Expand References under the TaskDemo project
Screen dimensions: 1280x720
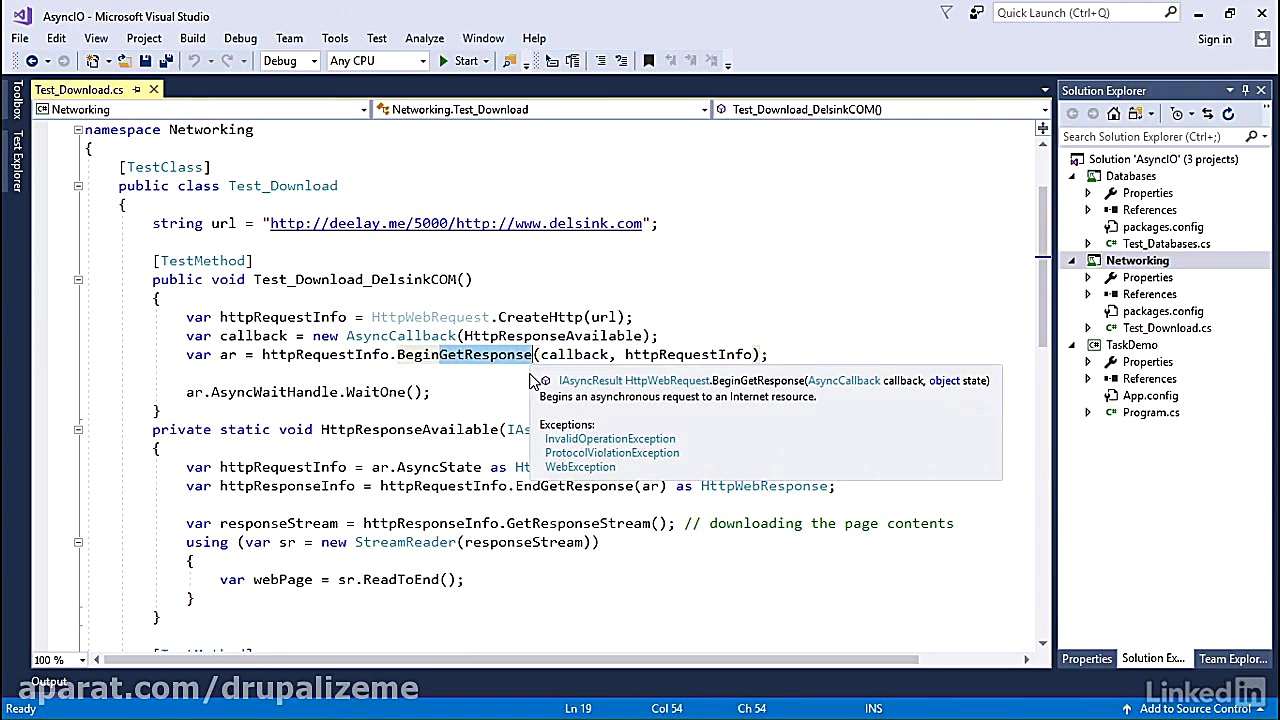[x=1088, y=379]
